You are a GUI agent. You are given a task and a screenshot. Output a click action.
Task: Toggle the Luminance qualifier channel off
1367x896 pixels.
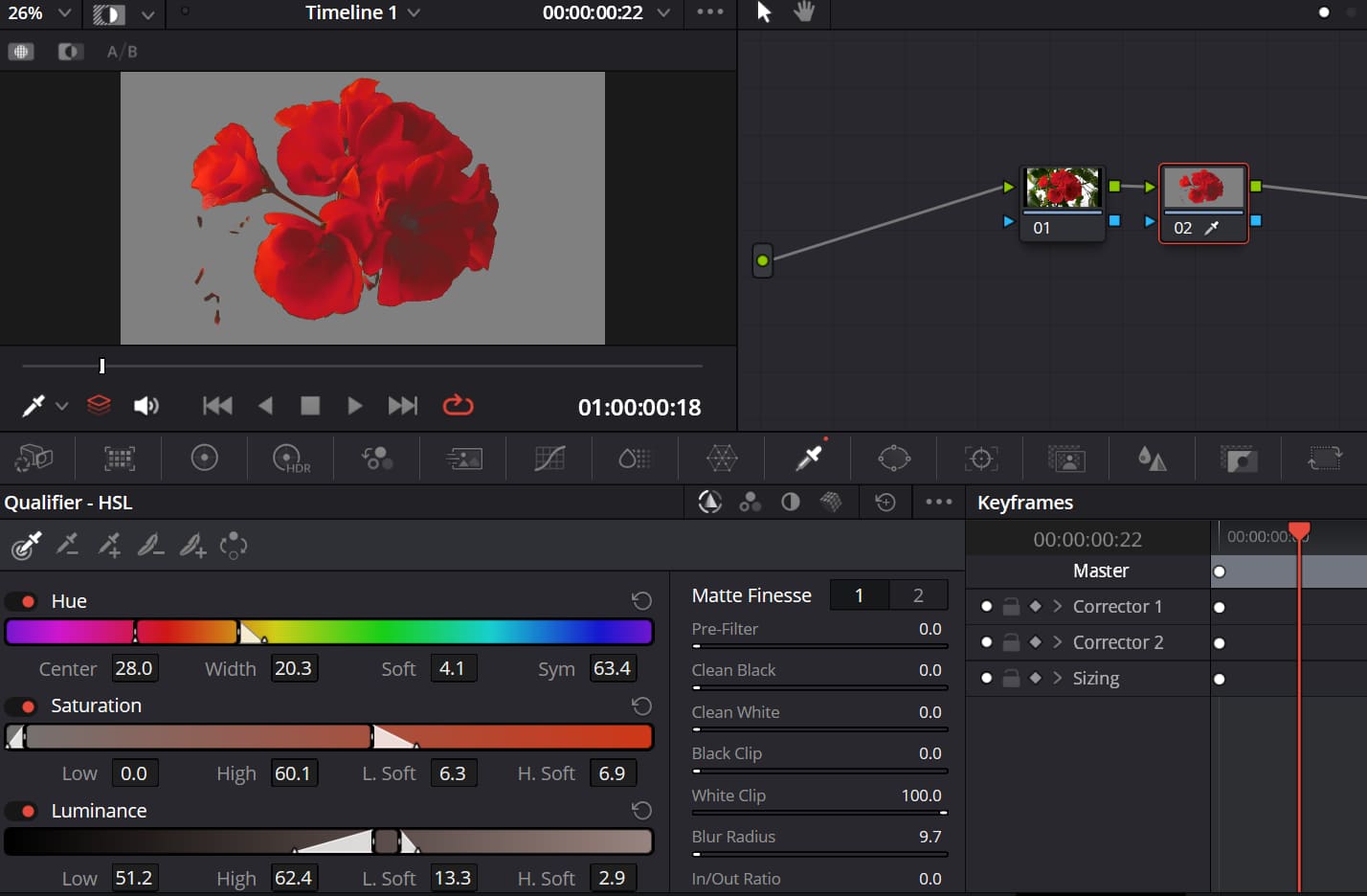22,810
